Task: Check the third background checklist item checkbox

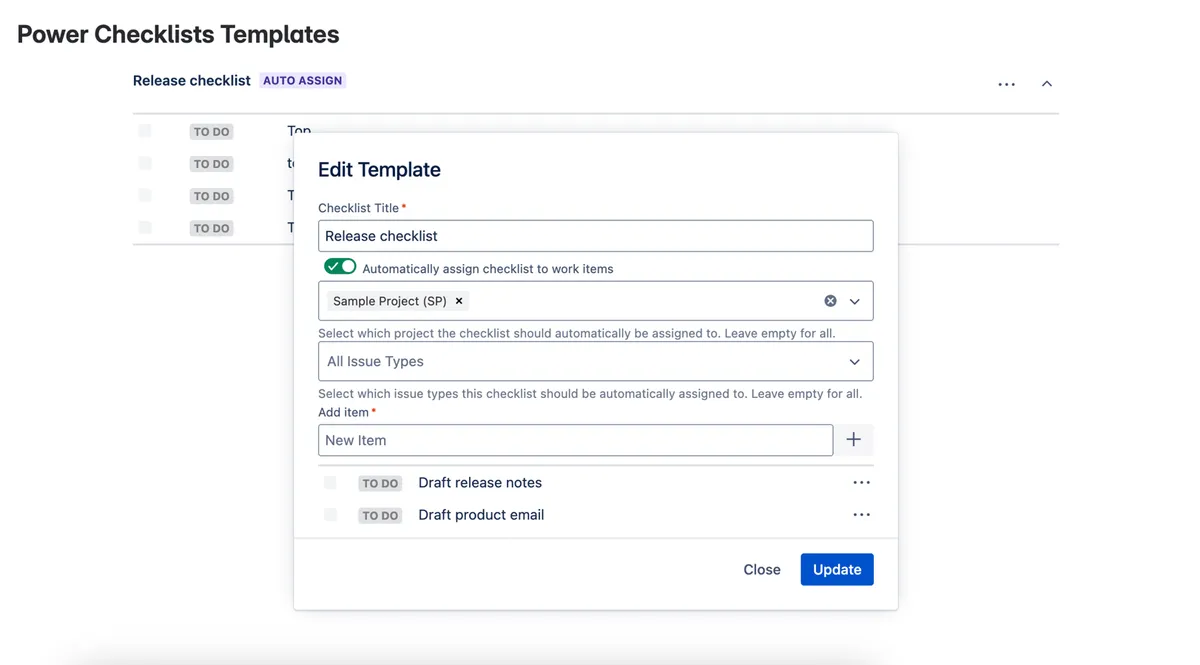Action: pos(145,195)
